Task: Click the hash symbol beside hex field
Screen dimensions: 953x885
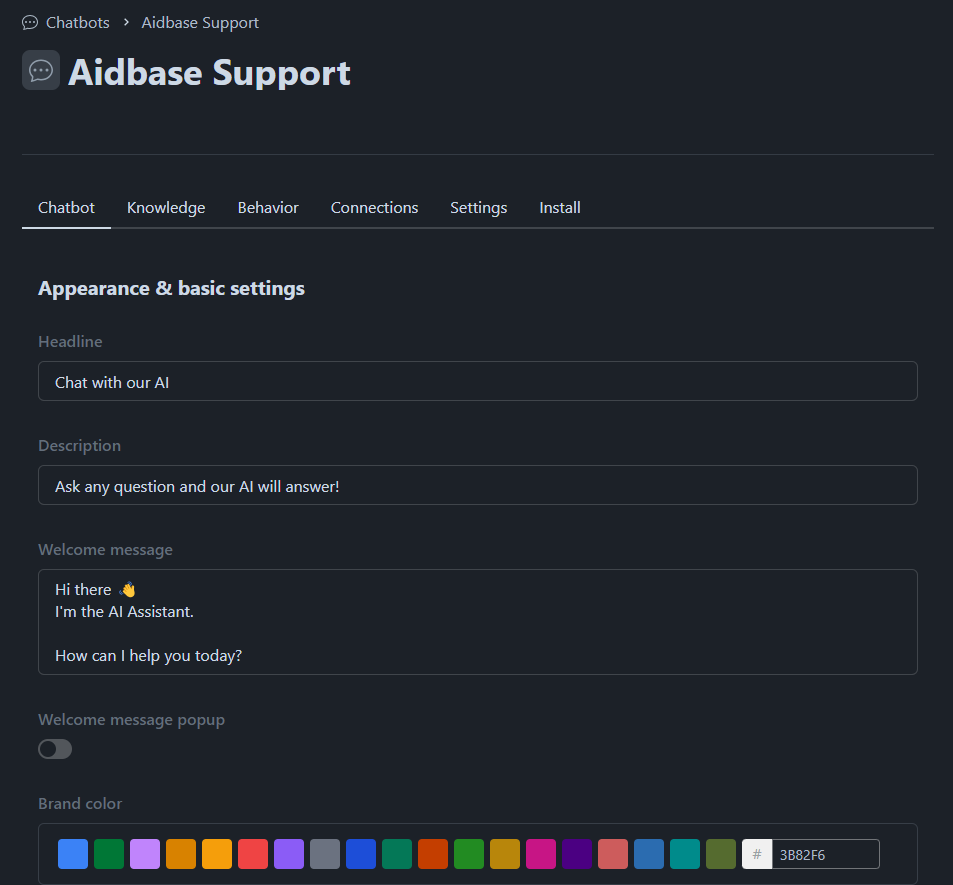Action: (x=757, y=854)
